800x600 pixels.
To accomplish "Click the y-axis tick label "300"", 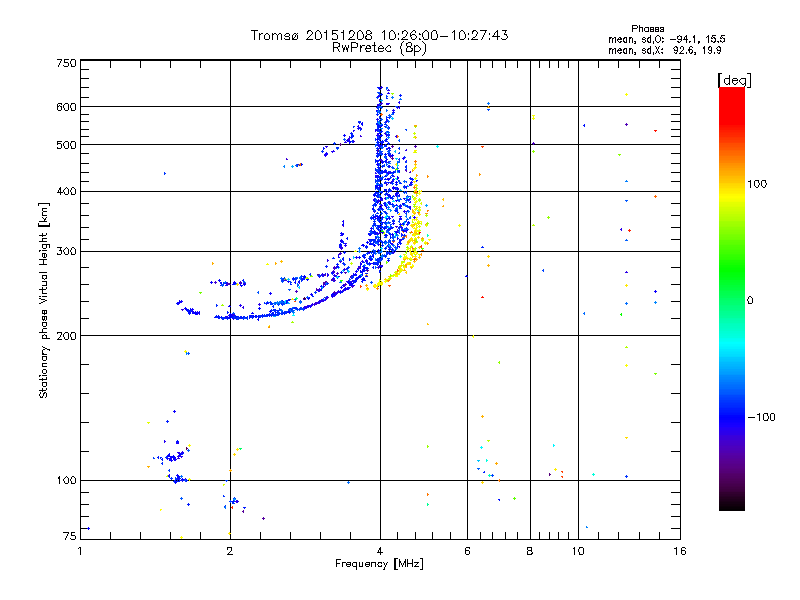I will [66, 251].
